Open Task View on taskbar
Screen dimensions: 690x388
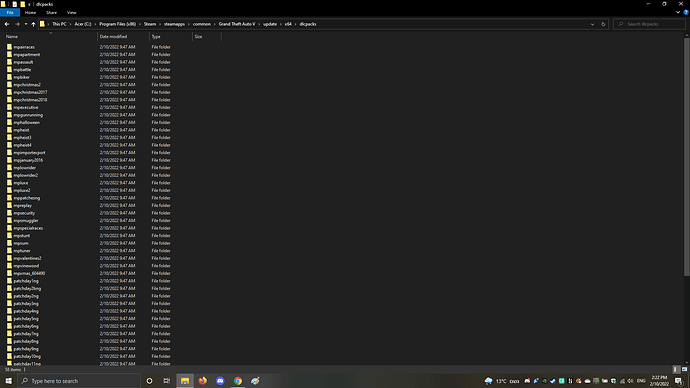167,381
